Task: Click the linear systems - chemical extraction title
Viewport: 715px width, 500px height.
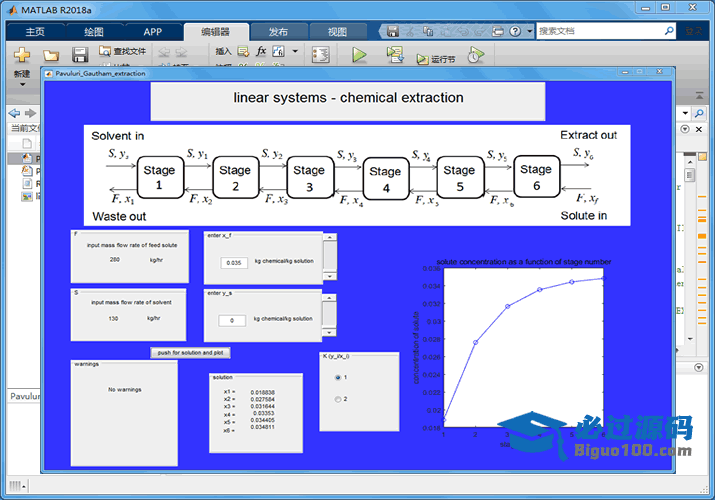Action: point(348,98)
